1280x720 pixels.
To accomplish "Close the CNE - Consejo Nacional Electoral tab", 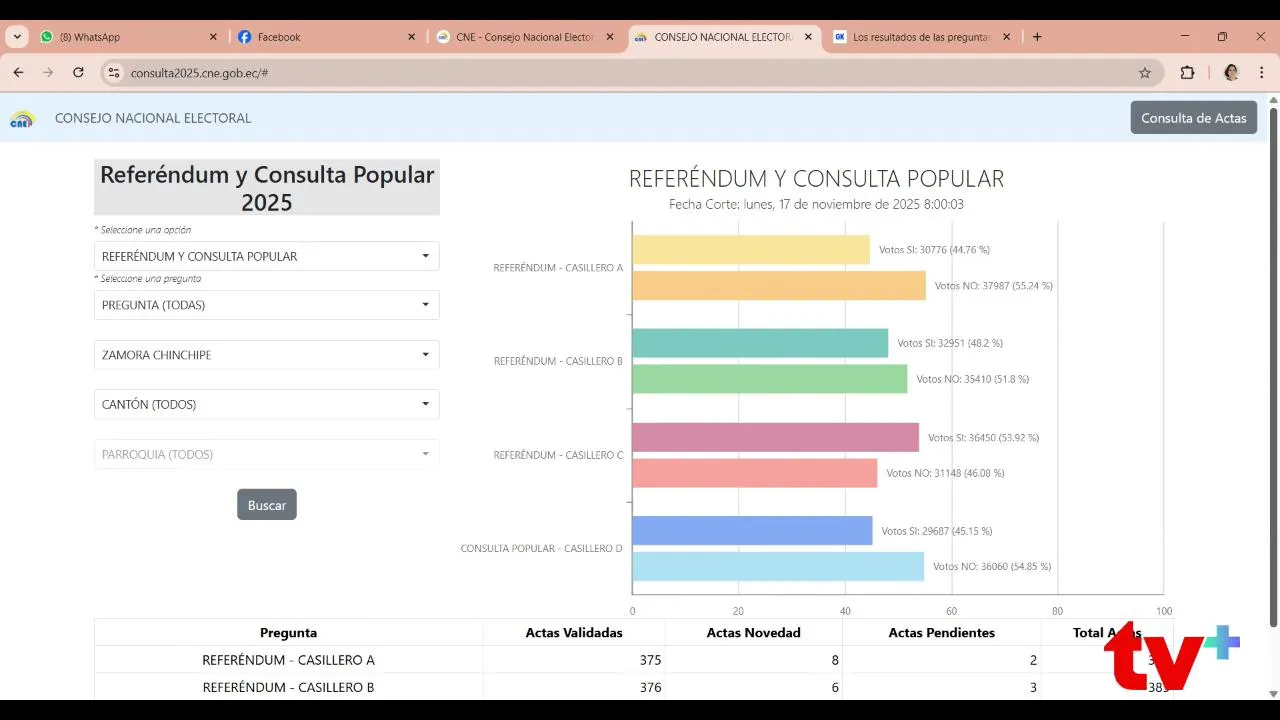I will tap(610, 37).
